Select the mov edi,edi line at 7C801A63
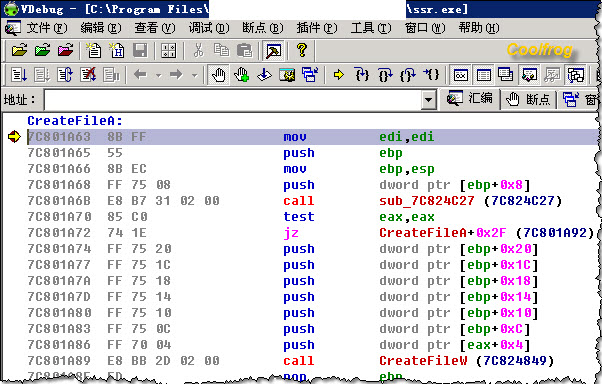602x384 pixels. (x=312, y=137)
